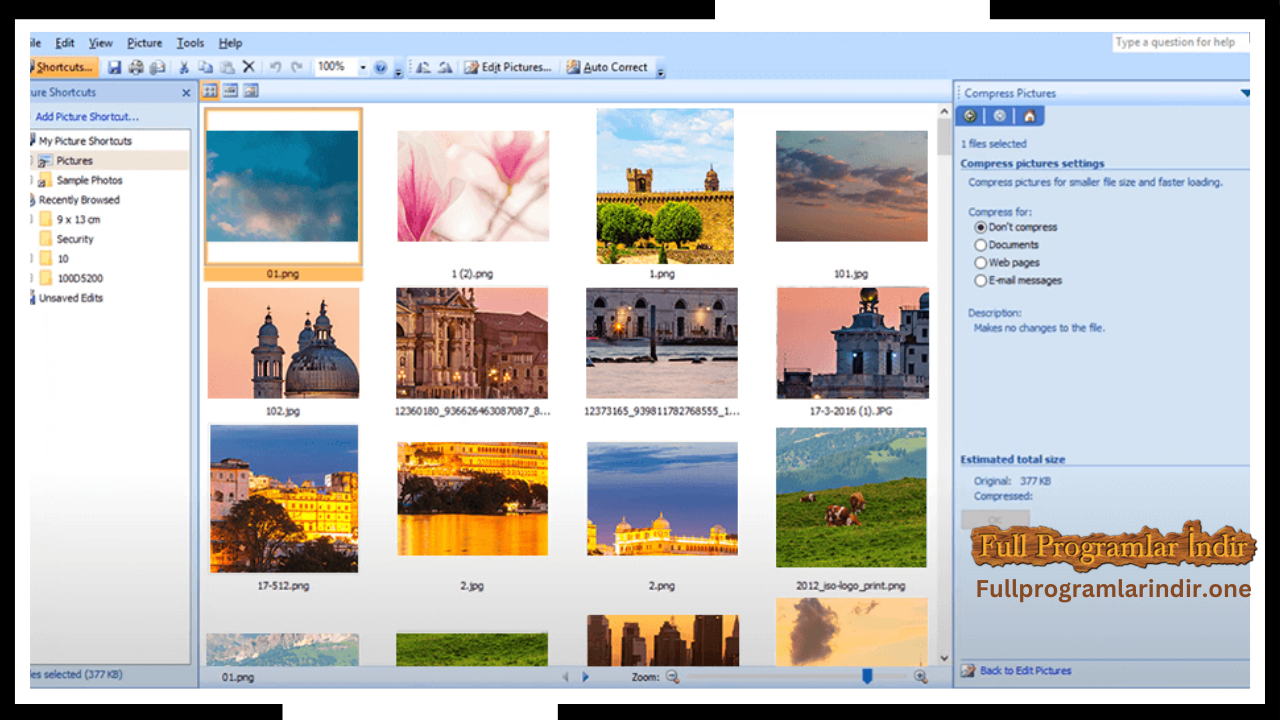Switch to Single Picture view icon
This screenshot has height=720, width=1280.
(x=251, y=91)
